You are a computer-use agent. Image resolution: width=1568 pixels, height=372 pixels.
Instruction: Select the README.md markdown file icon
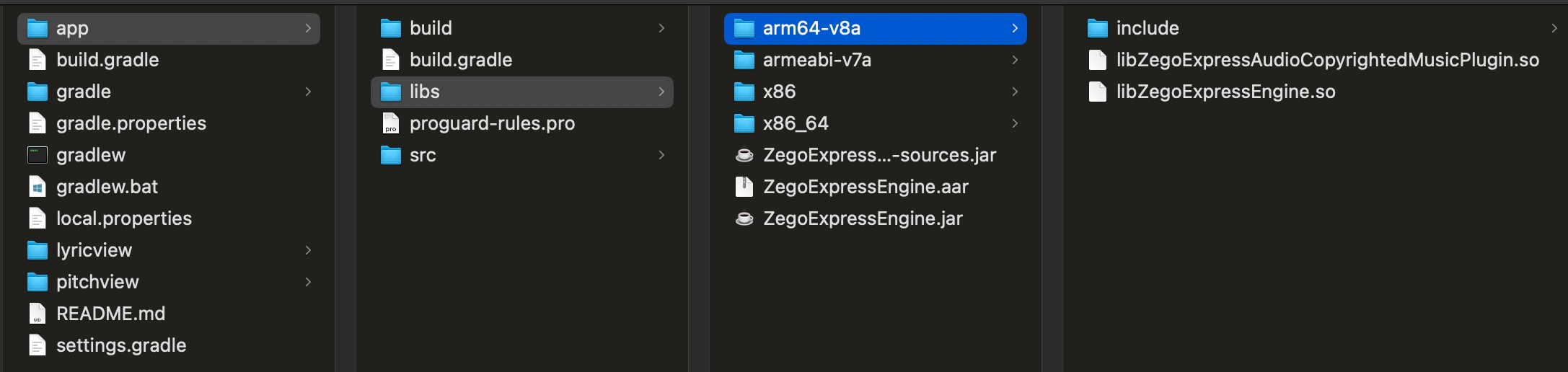pos(38,314)
